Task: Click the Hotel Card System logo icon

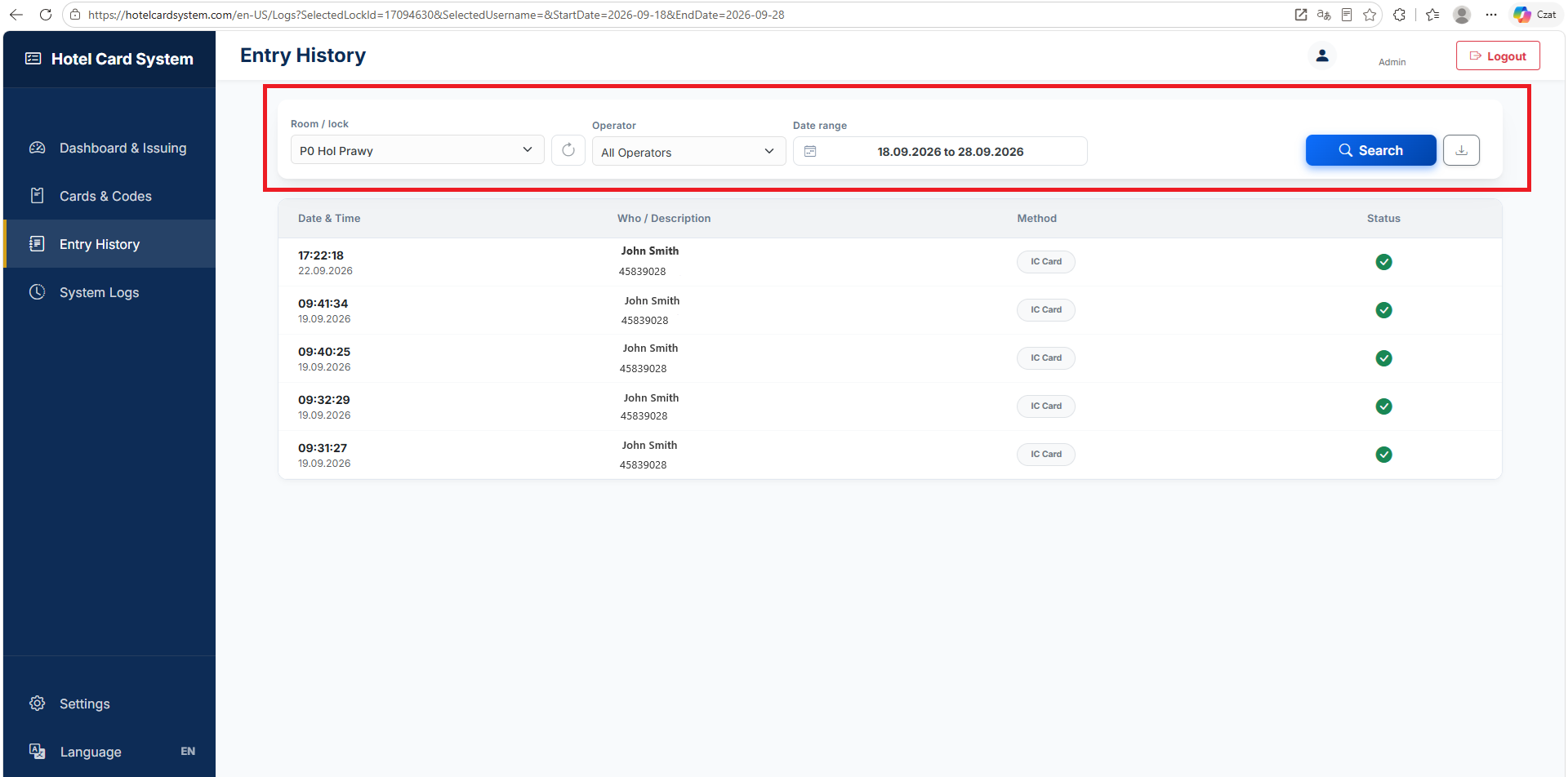Action: click(x=33, y=59)
